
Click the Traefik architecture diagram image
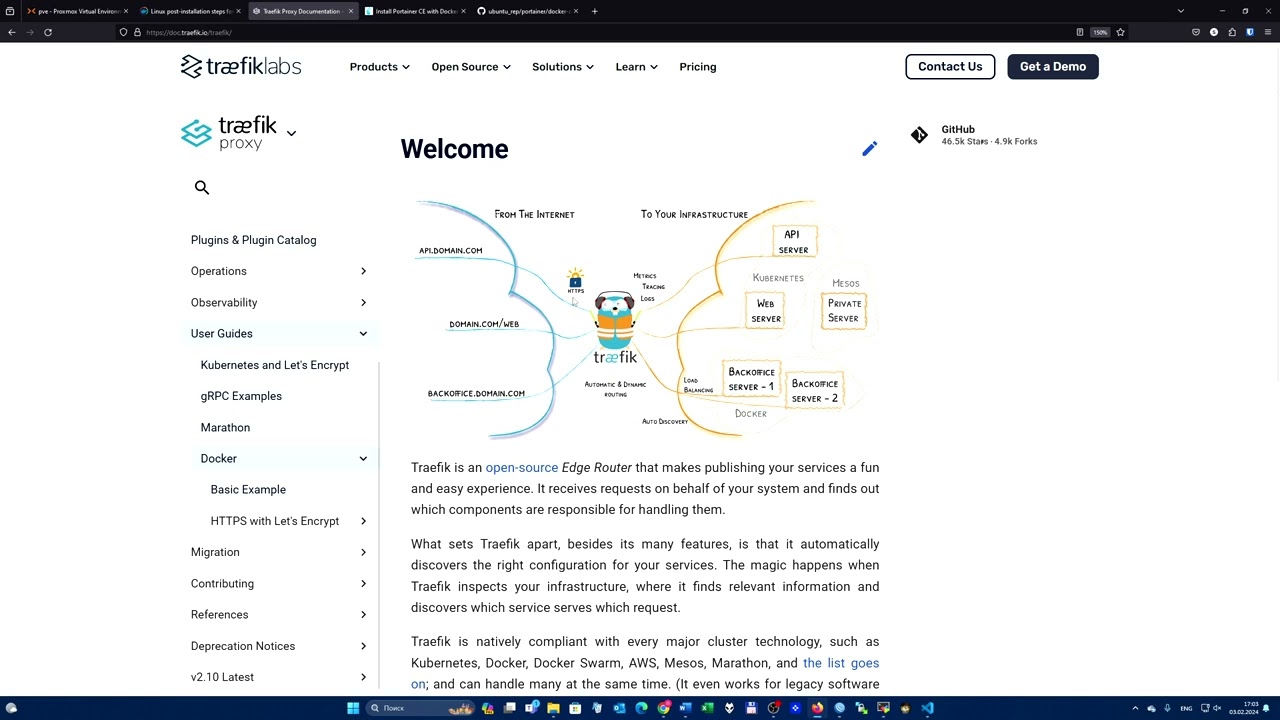point(645,320)
